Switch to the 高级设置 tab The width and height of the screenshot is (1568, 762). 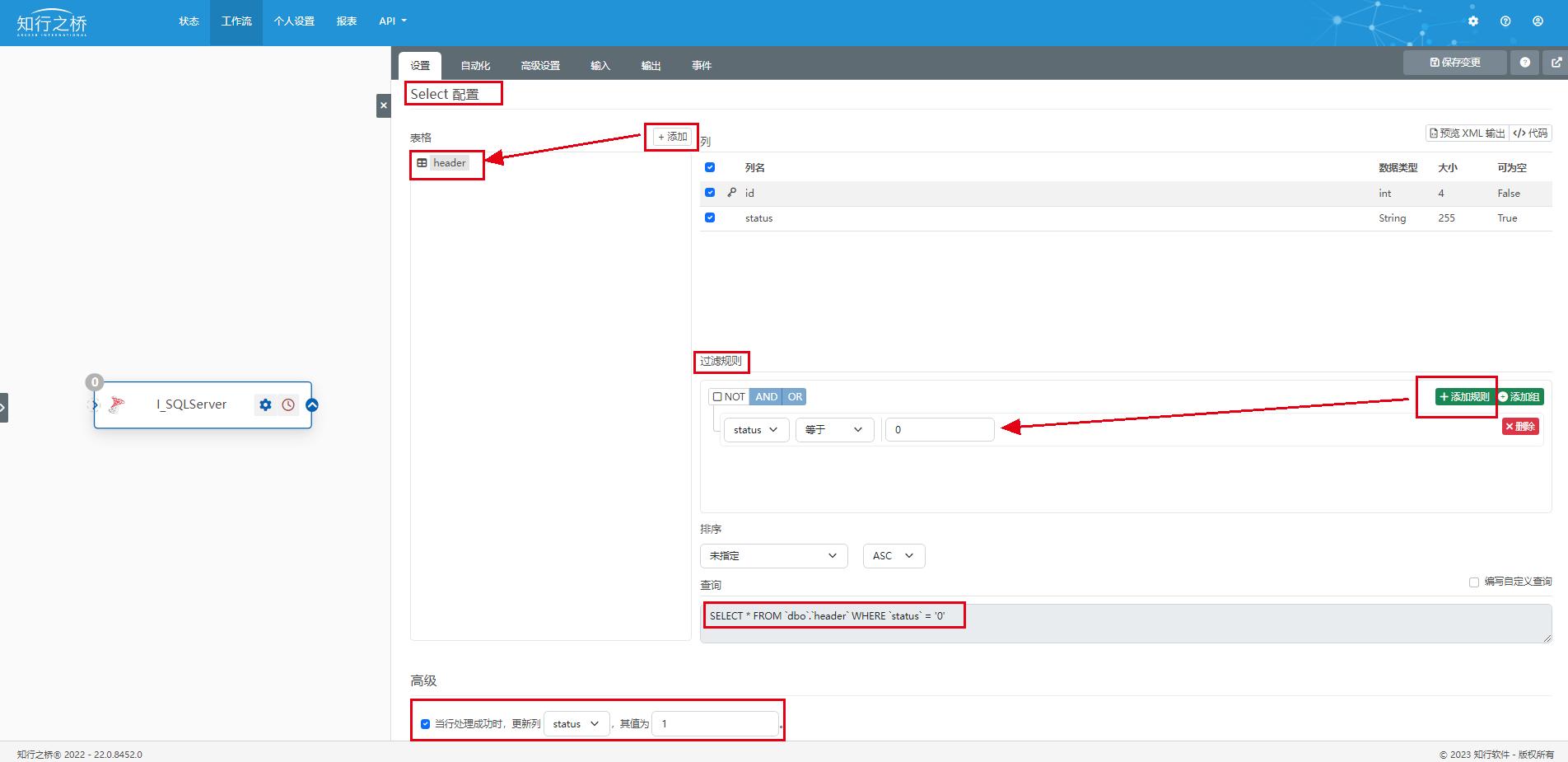(540, 66)
